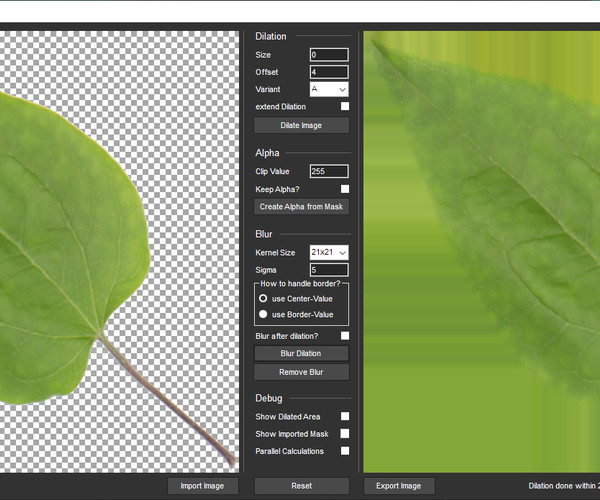Click the dilated result image preview
The width and height of the screenshot is (600, 500).
coord(481,252)
